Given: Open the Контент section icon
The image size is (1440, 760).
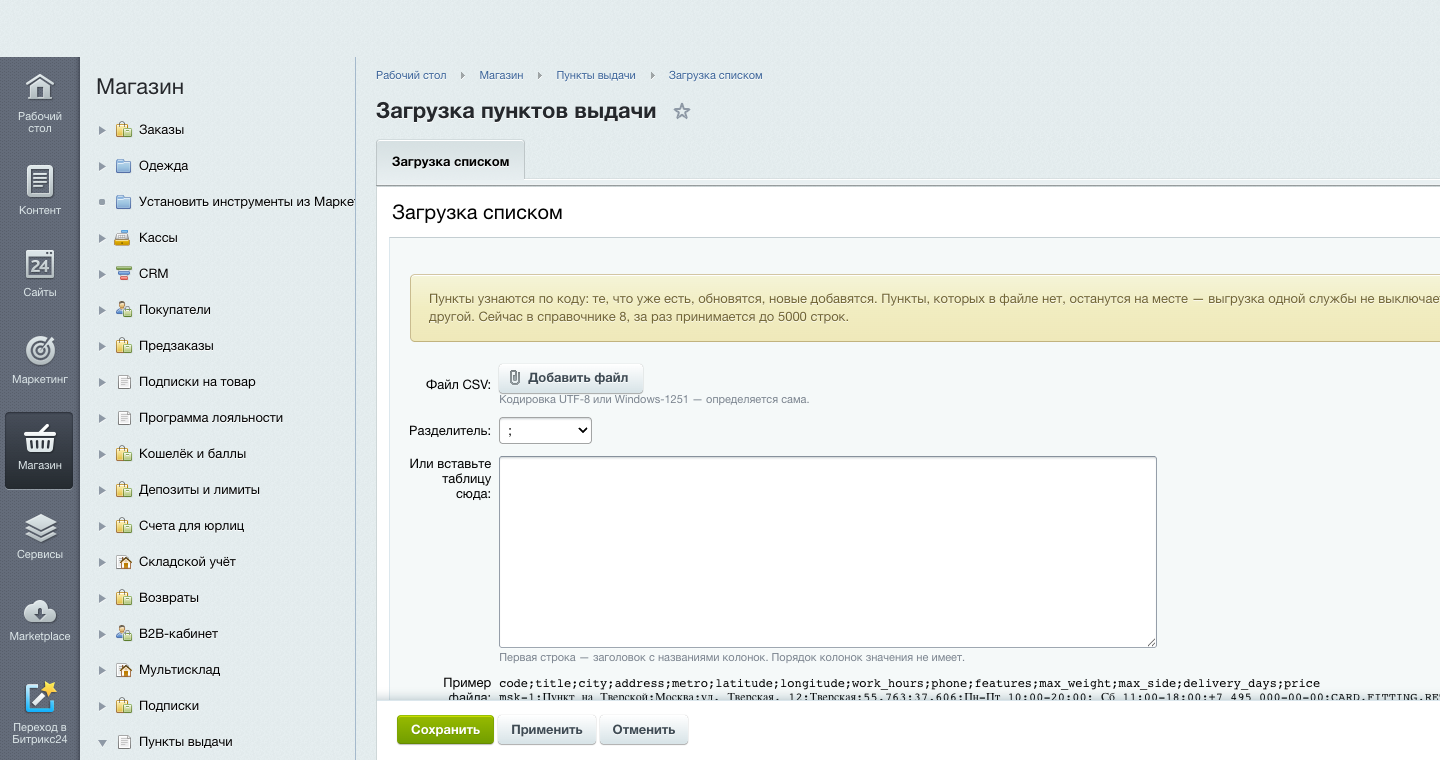Looking at the screenshot, I should point(40,181).
